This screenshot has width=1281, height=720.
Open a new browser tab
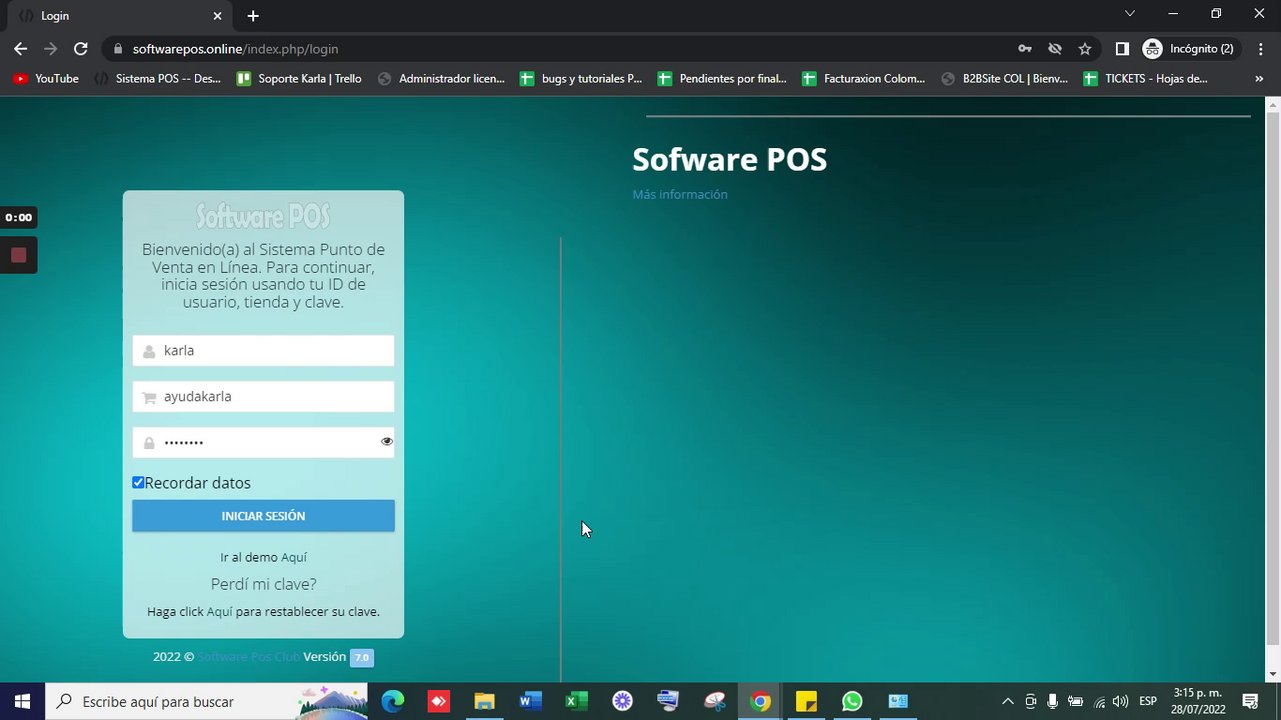tap(253, 16)
